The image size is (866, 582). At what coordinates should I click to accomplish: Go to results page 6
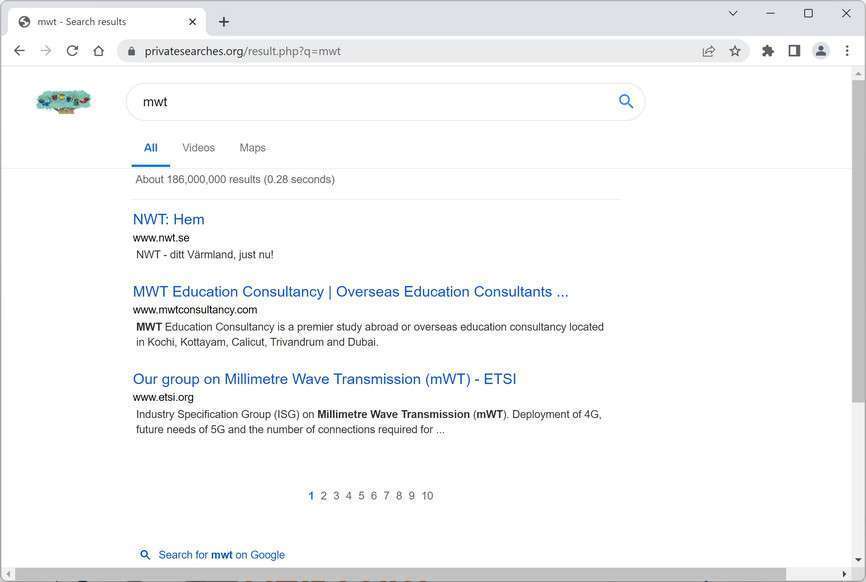point(374,496)
